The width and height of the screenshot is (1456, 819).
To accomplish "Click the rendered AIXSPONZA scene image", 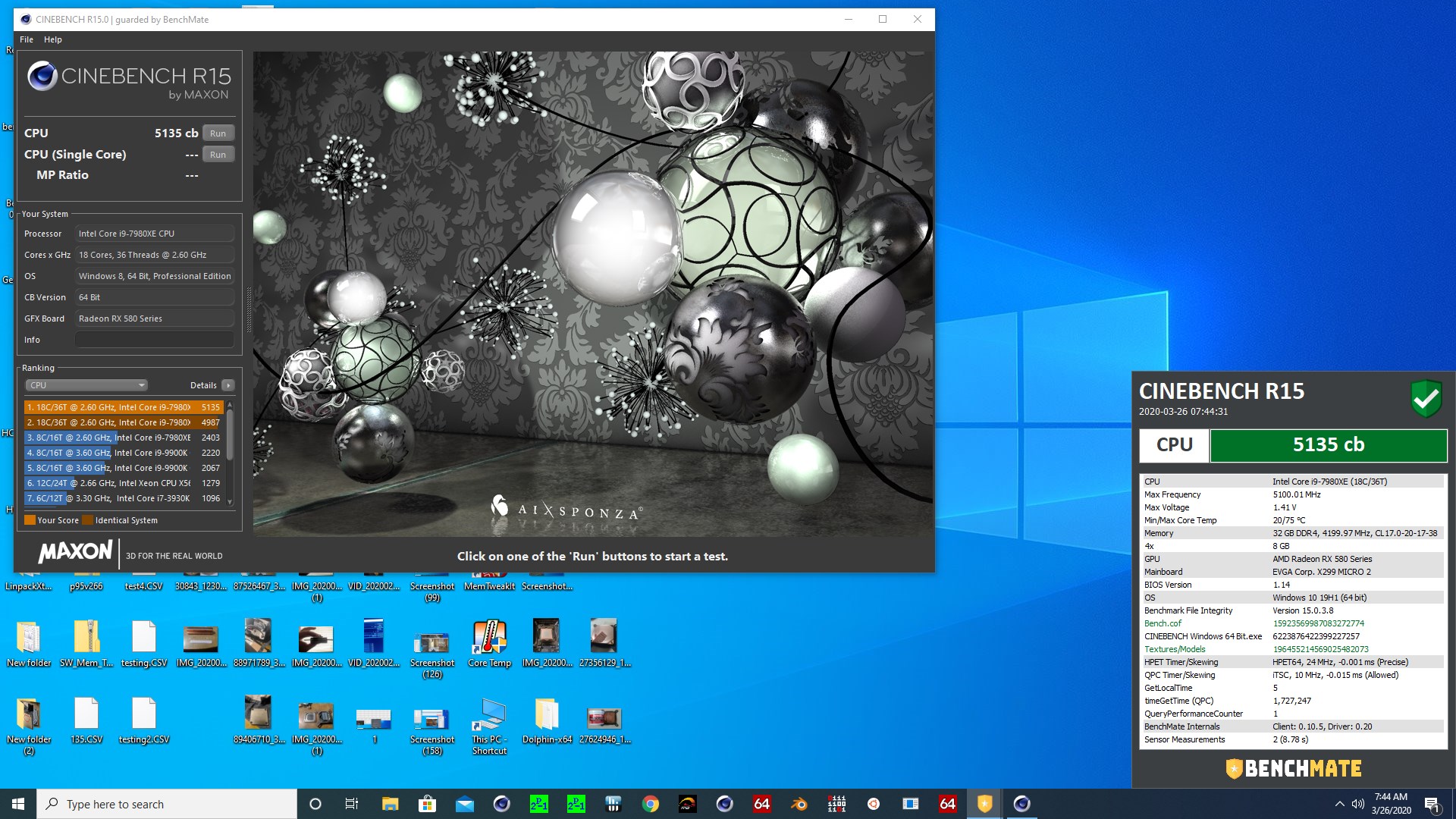I will point(592,294).
